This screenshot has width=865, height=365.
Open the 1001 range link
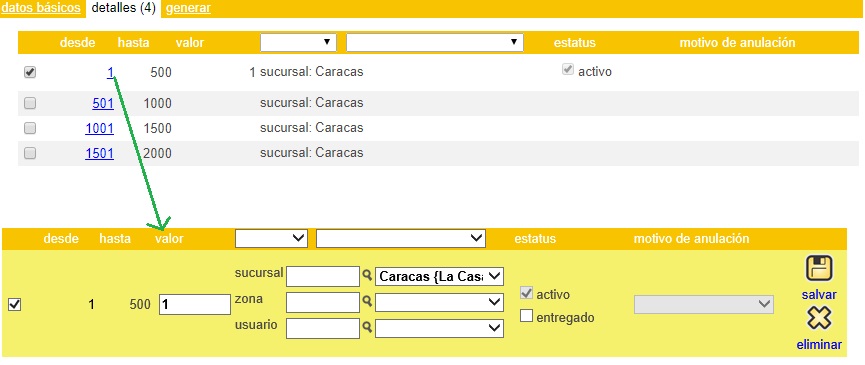pos(99,128)
